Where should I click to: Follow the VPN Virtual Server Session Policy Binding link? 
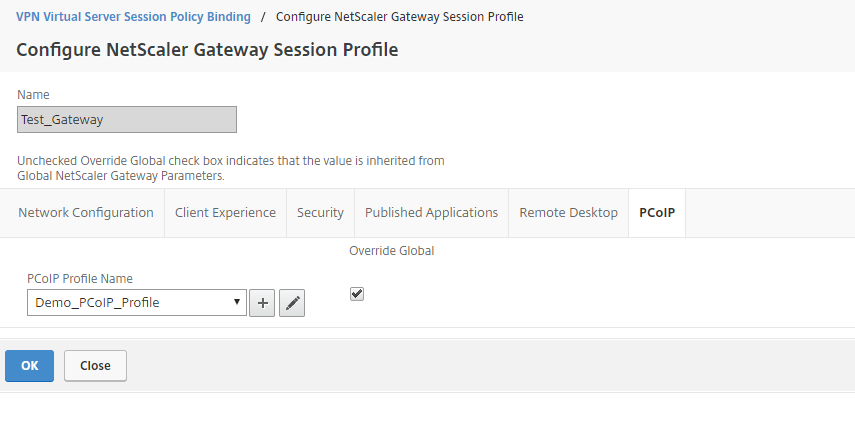point(134,17)
